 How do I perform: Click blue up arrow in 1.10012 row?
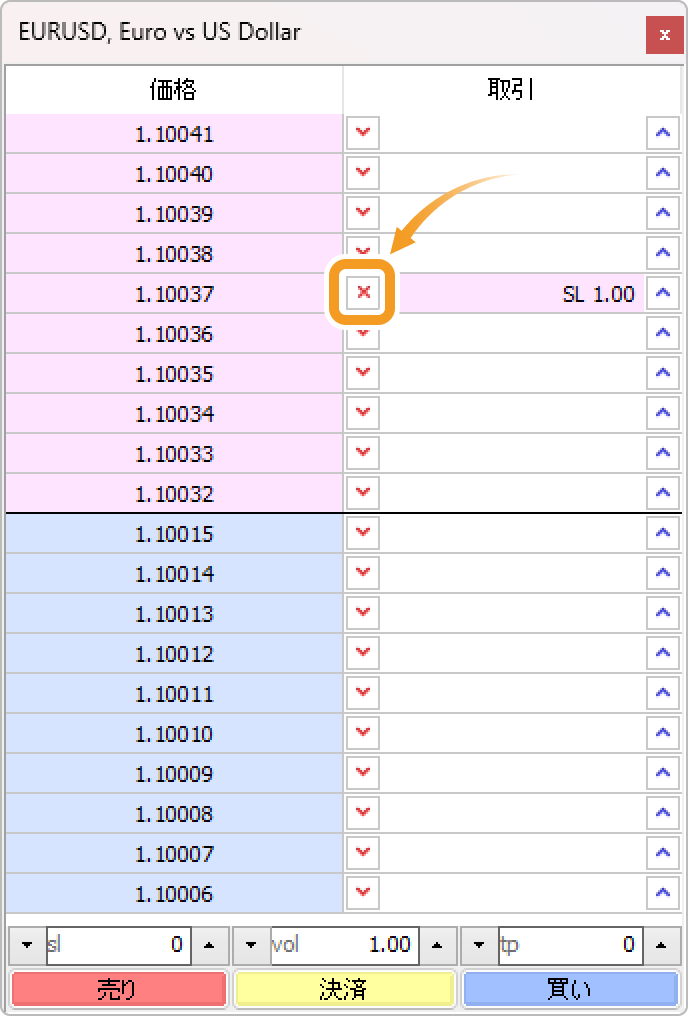[x=662, y=653]
